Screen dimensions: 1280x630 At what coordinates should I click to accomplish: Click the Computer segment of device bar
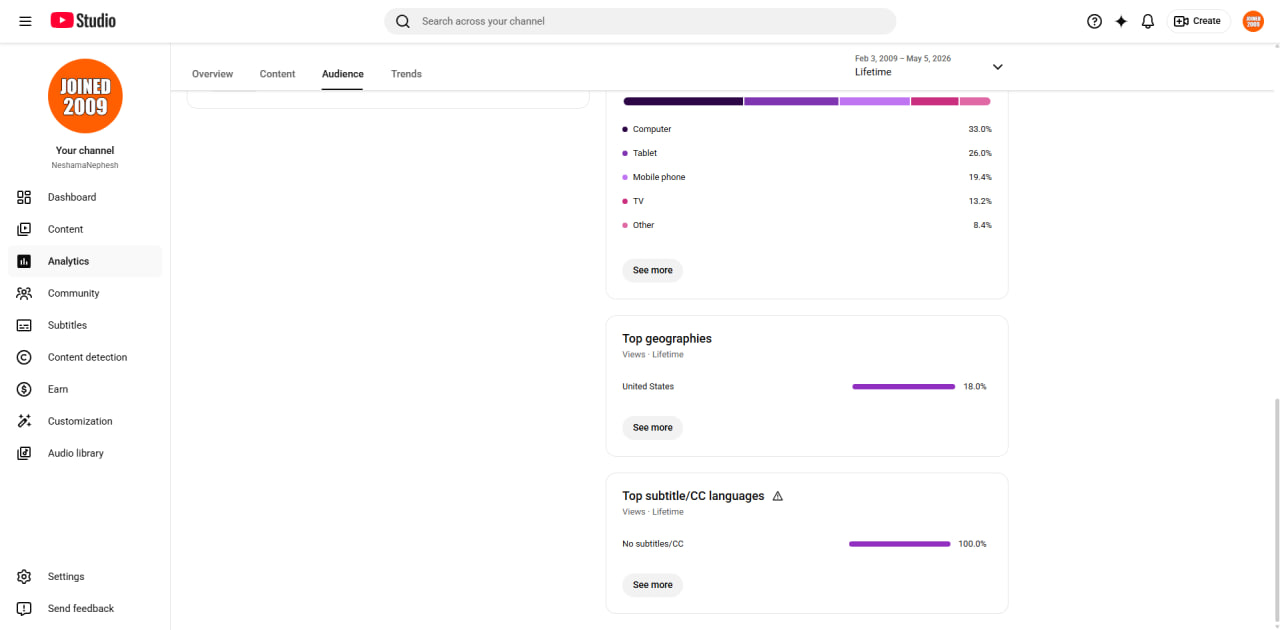pos(683,101)
